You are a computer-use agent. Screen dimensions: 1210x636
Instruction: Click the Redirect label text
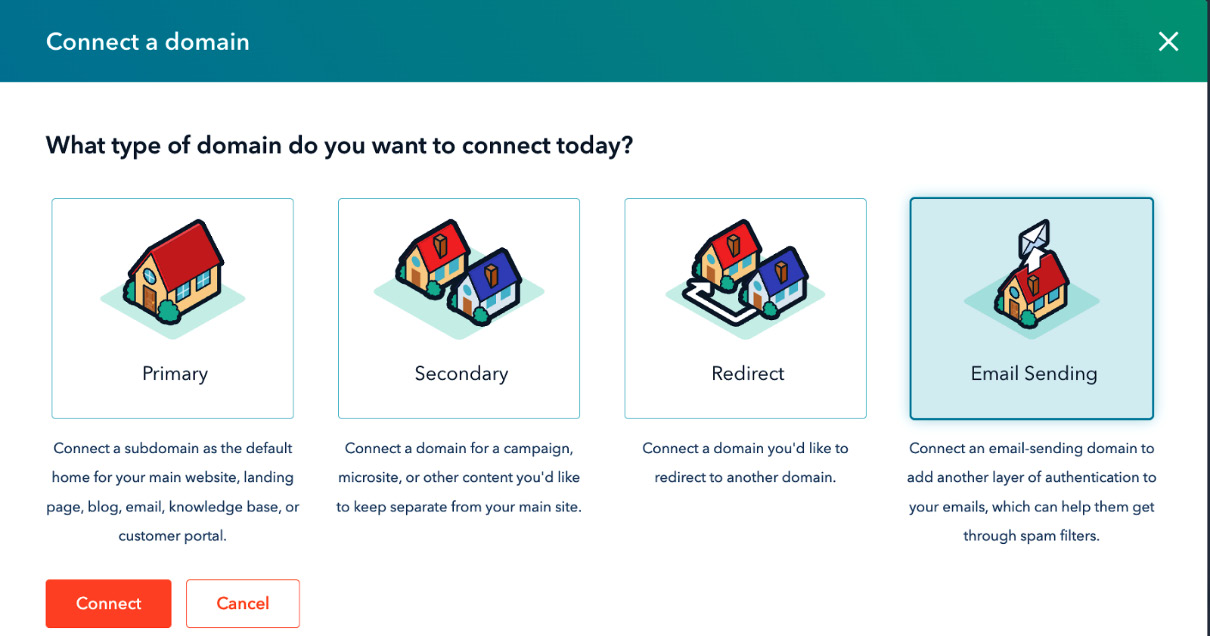pos(748,374)
